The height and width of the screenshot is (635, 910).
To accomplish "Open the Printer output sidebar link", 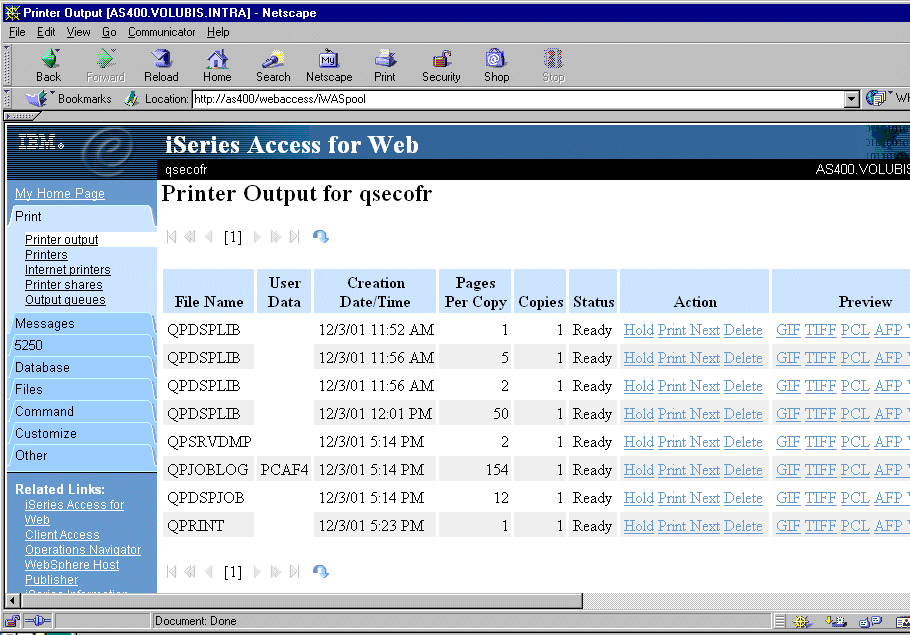I will pos(62,239).
